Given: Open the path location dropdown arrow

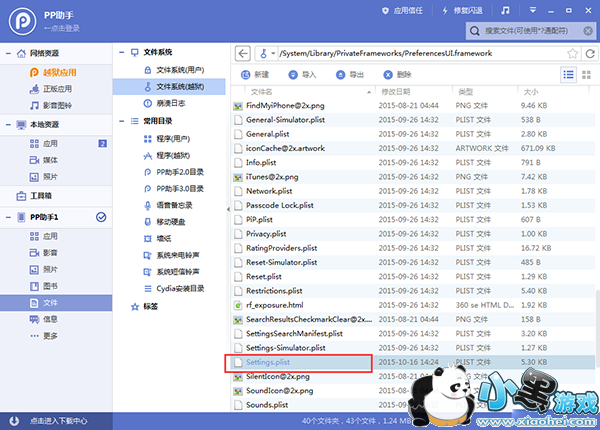Looking at the screenshot, I should pos(273,53).
